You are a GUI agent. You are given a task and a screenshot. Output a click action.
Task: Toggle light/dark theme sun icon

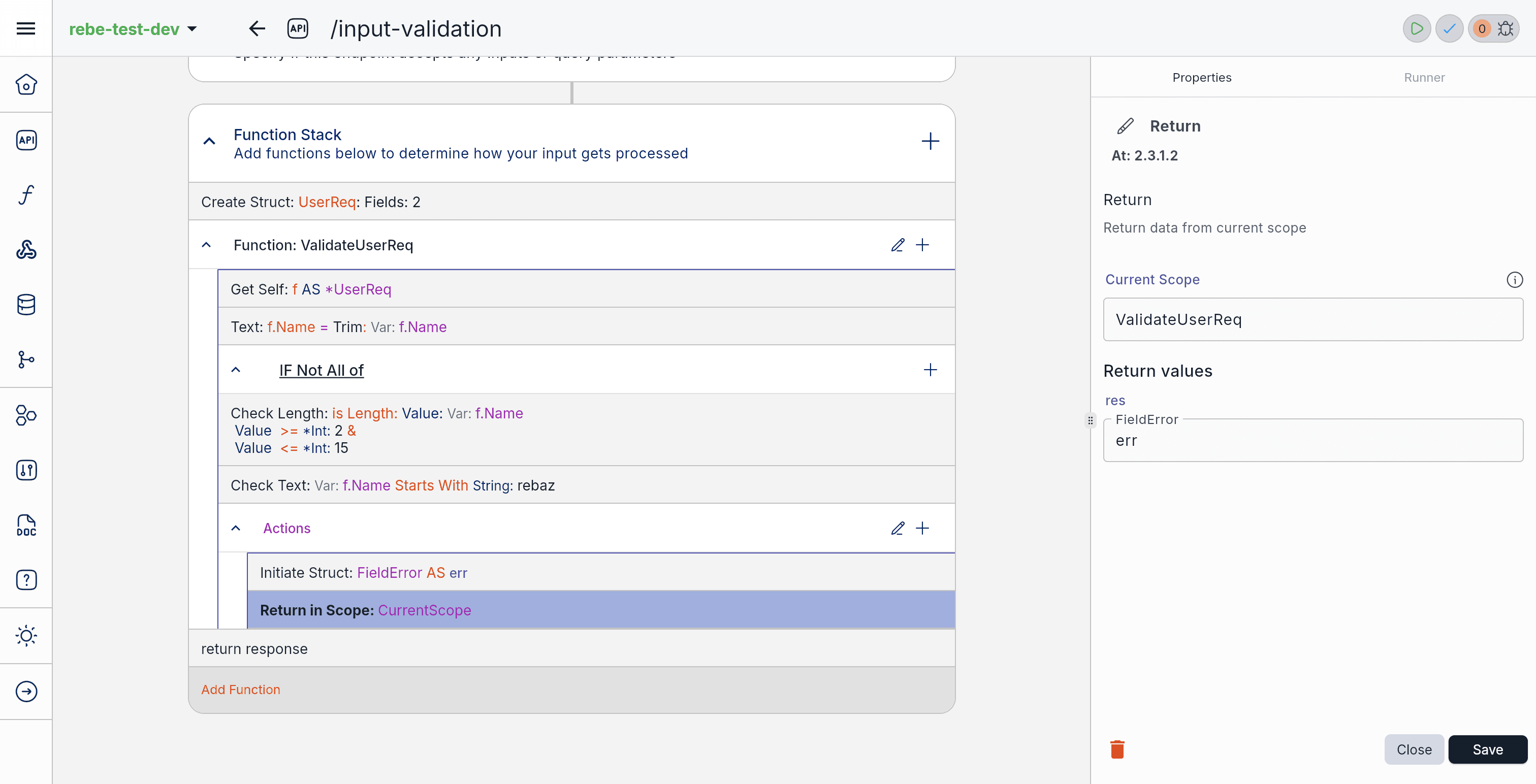(x=25, y=636)
